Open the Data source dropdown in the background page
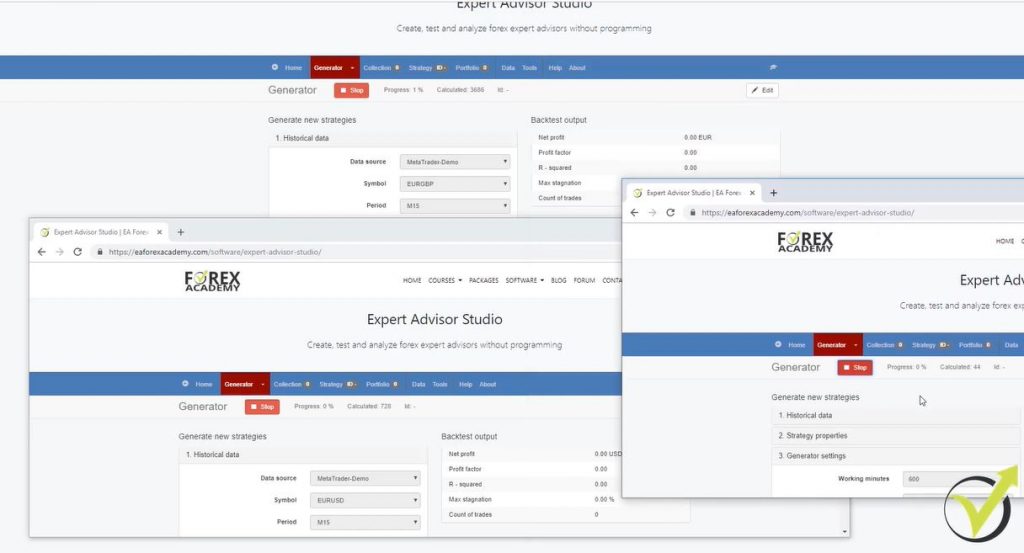 coord(455,162)
